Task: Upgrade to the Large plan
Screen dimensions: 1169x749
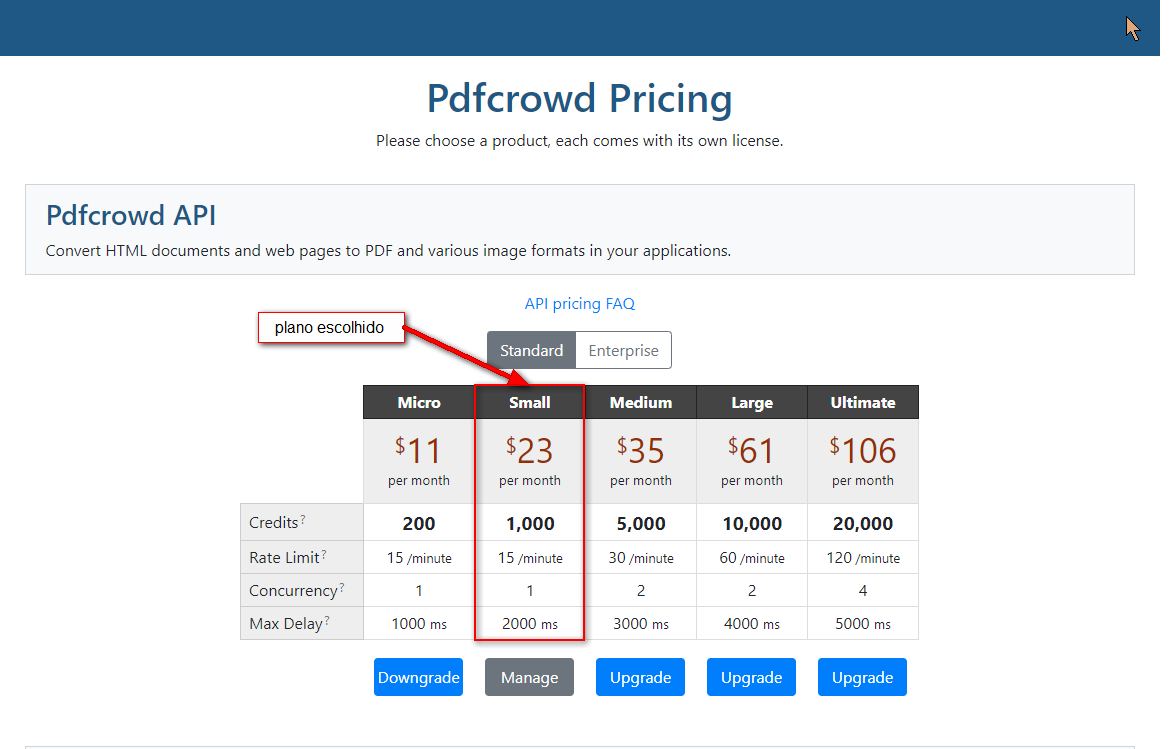Action: tap(751, 677)
